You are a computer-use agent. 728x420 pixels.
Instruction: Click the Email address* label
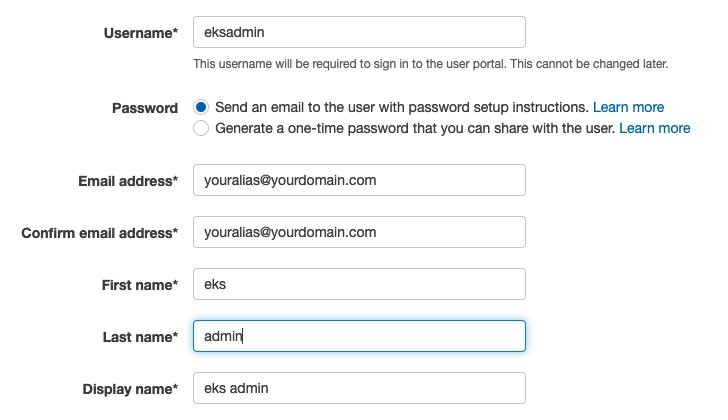[128, 181]
